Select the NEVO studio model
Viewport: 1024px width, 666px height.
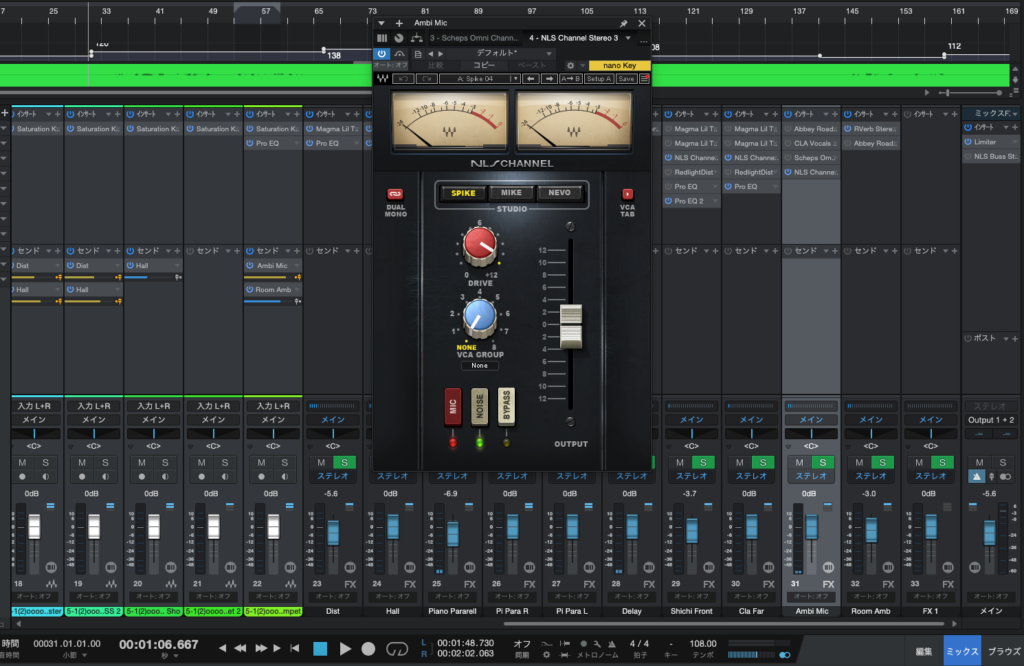(x=560, y=193)
